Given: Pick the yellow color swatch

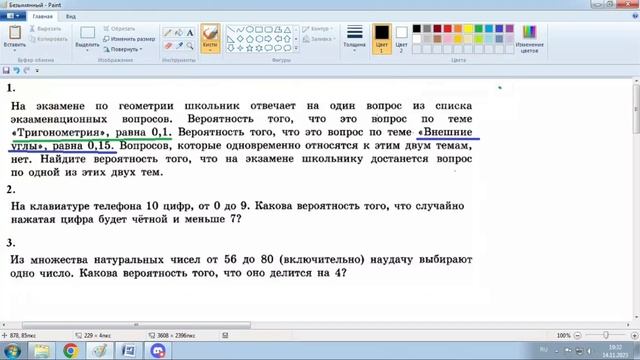Looking at the screenshot, I should point(468,29).
